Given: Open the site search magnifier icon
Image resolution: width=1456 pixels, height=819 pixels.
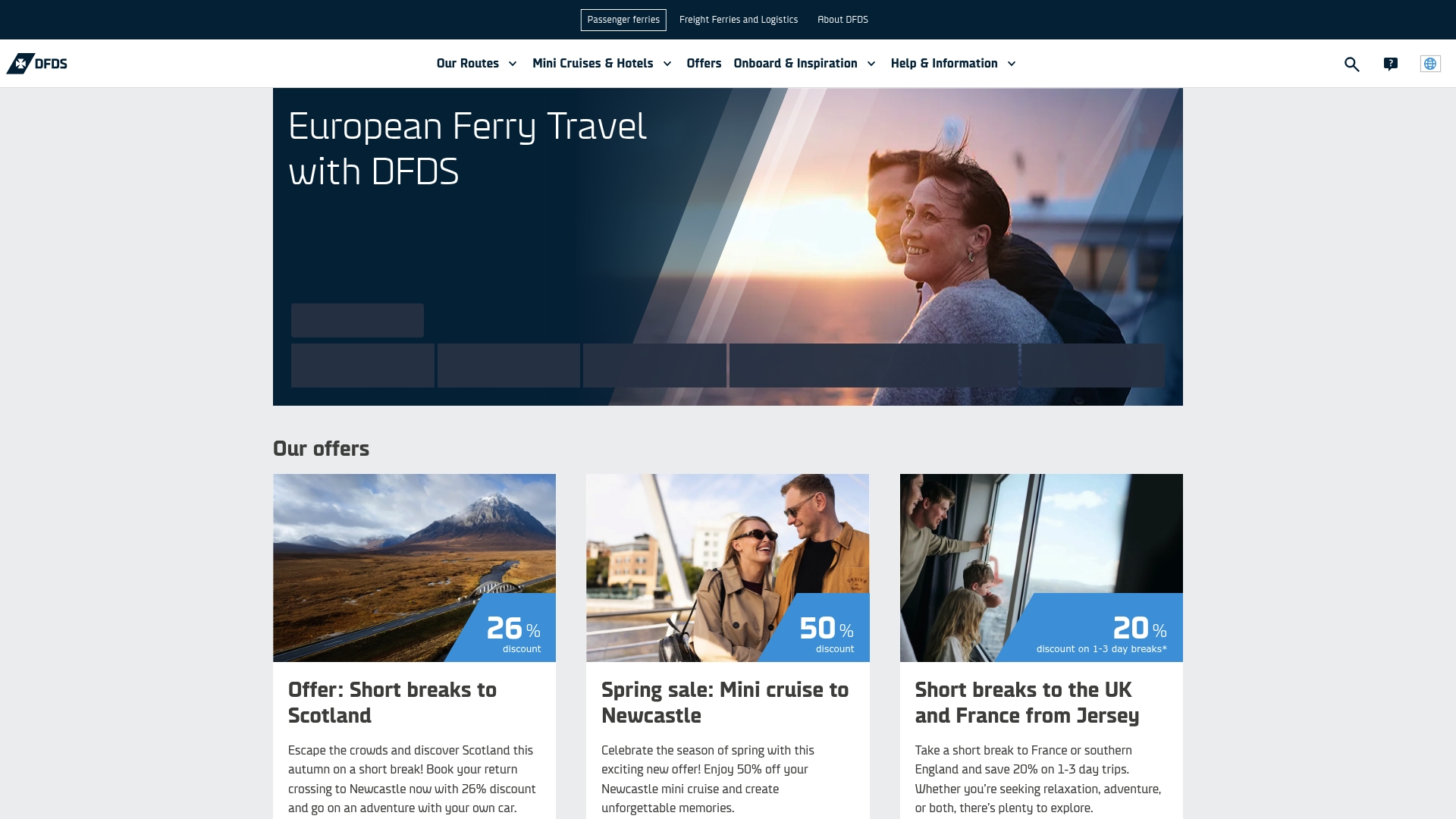Looking at the screenshot, I should 1352,64.
